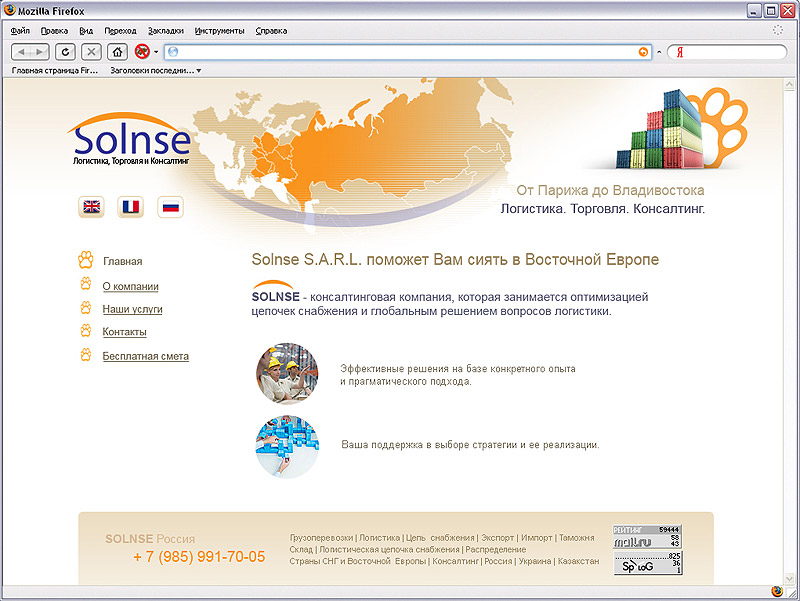800x601 pixels.
Task: Open the О компании link
Action: click(131, 286)
